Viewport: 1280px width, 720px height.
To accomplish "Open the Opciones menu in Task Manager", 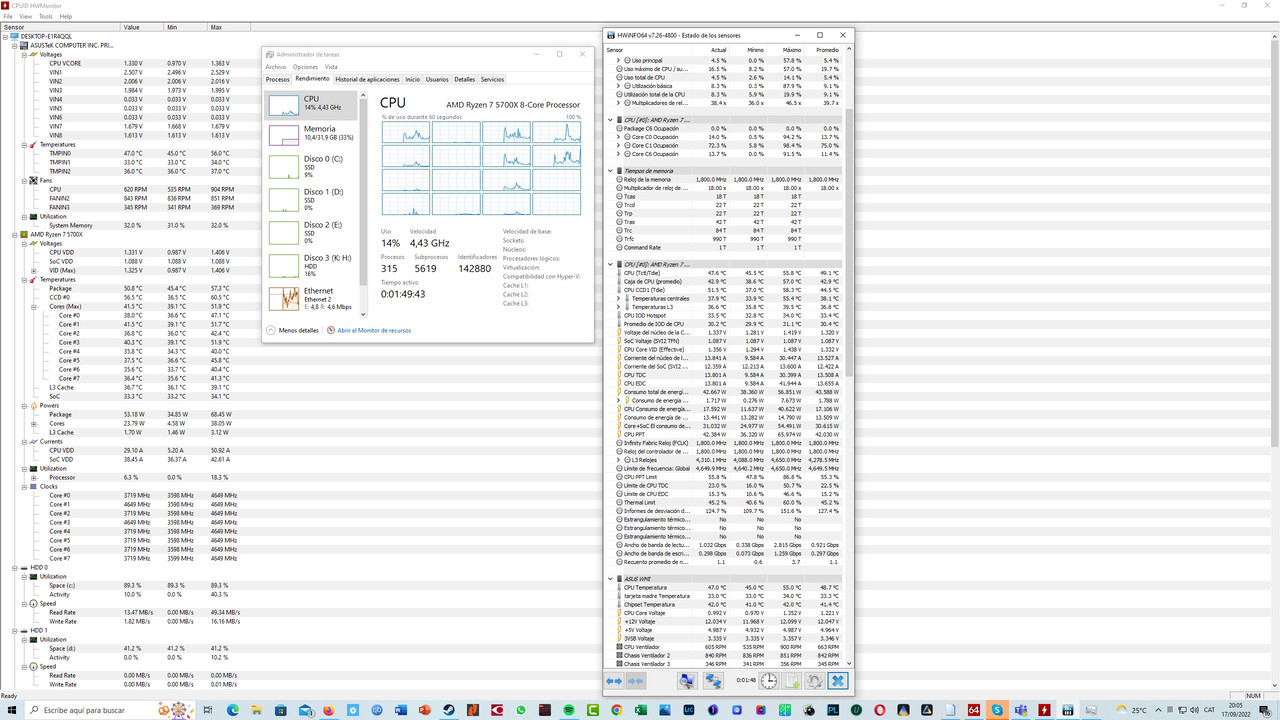I will (x=305, y=67).
